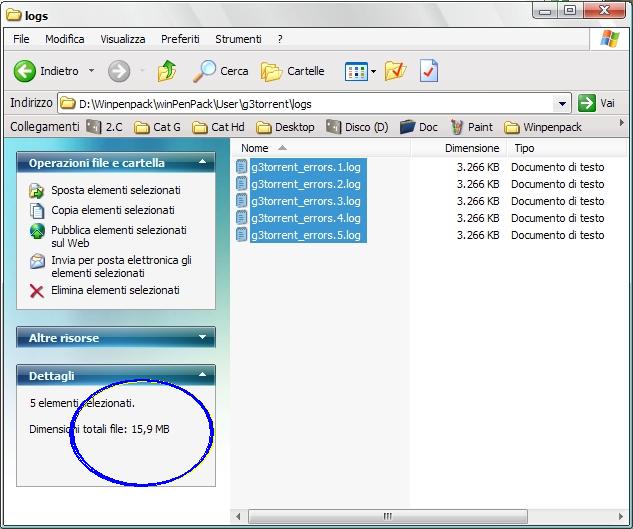Viewport: 633px width, 529px height.
Task: Click Sposta elementi selezionati
Action: coord(116,190)
